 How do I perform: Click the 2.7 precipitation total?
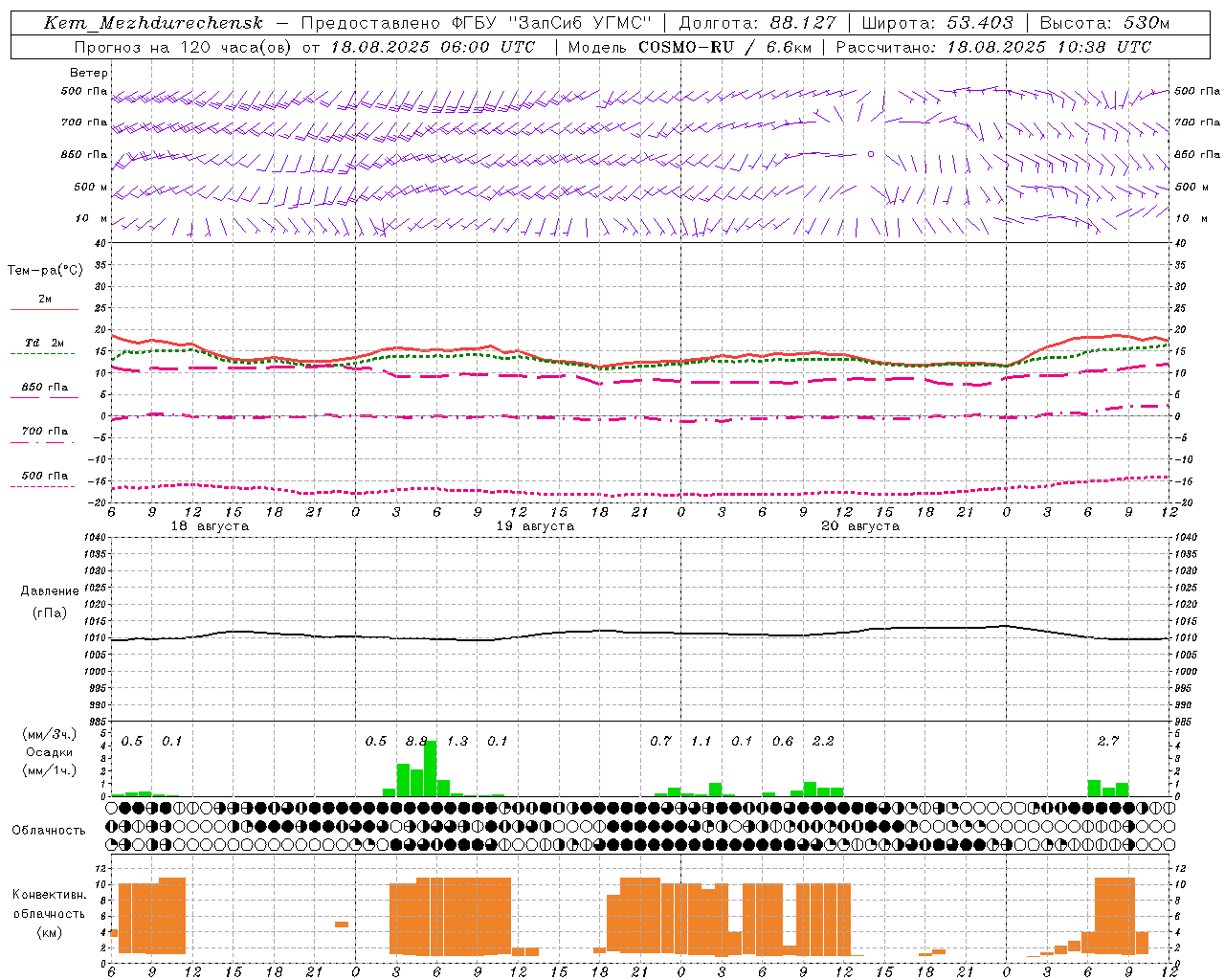pos(1108,741)
